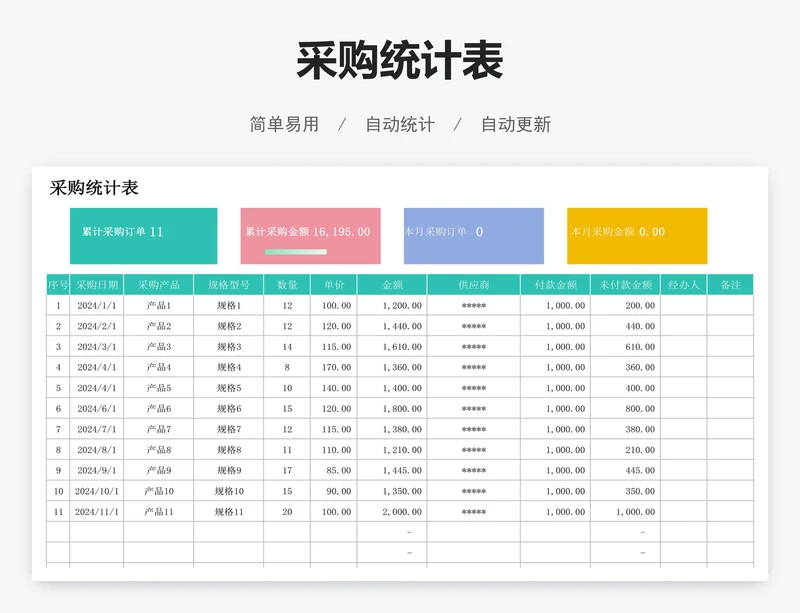Select the empty 备注 cell in row 1
Viewport: 800px width, 613px height.
[x=731, y=305]
